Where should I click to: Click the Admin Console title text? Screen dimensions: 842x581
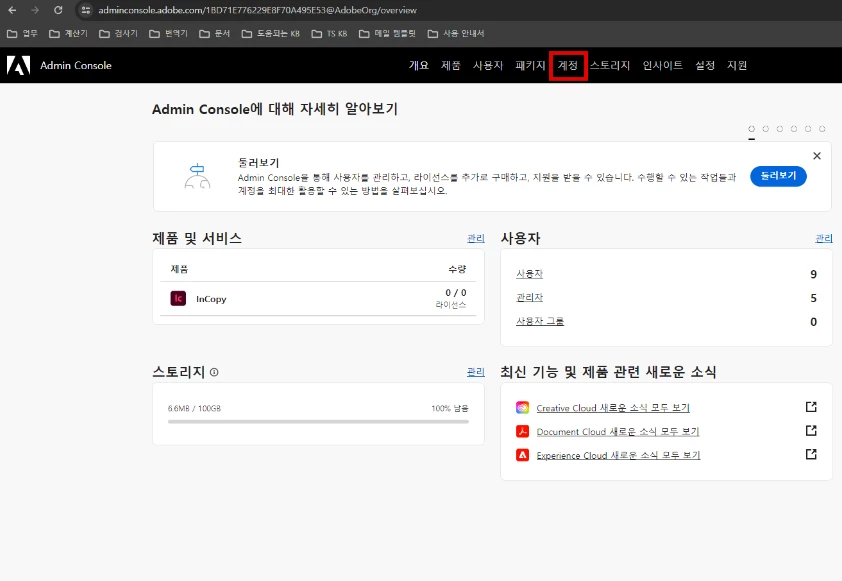(76, 66)
